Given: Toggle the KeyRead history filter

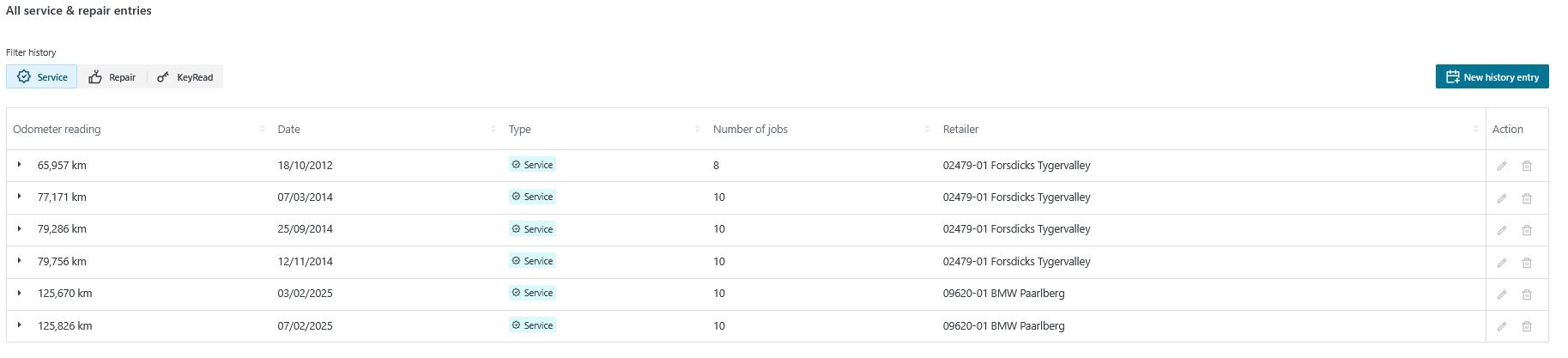Looking at the screenshot, I should point(185,76).
